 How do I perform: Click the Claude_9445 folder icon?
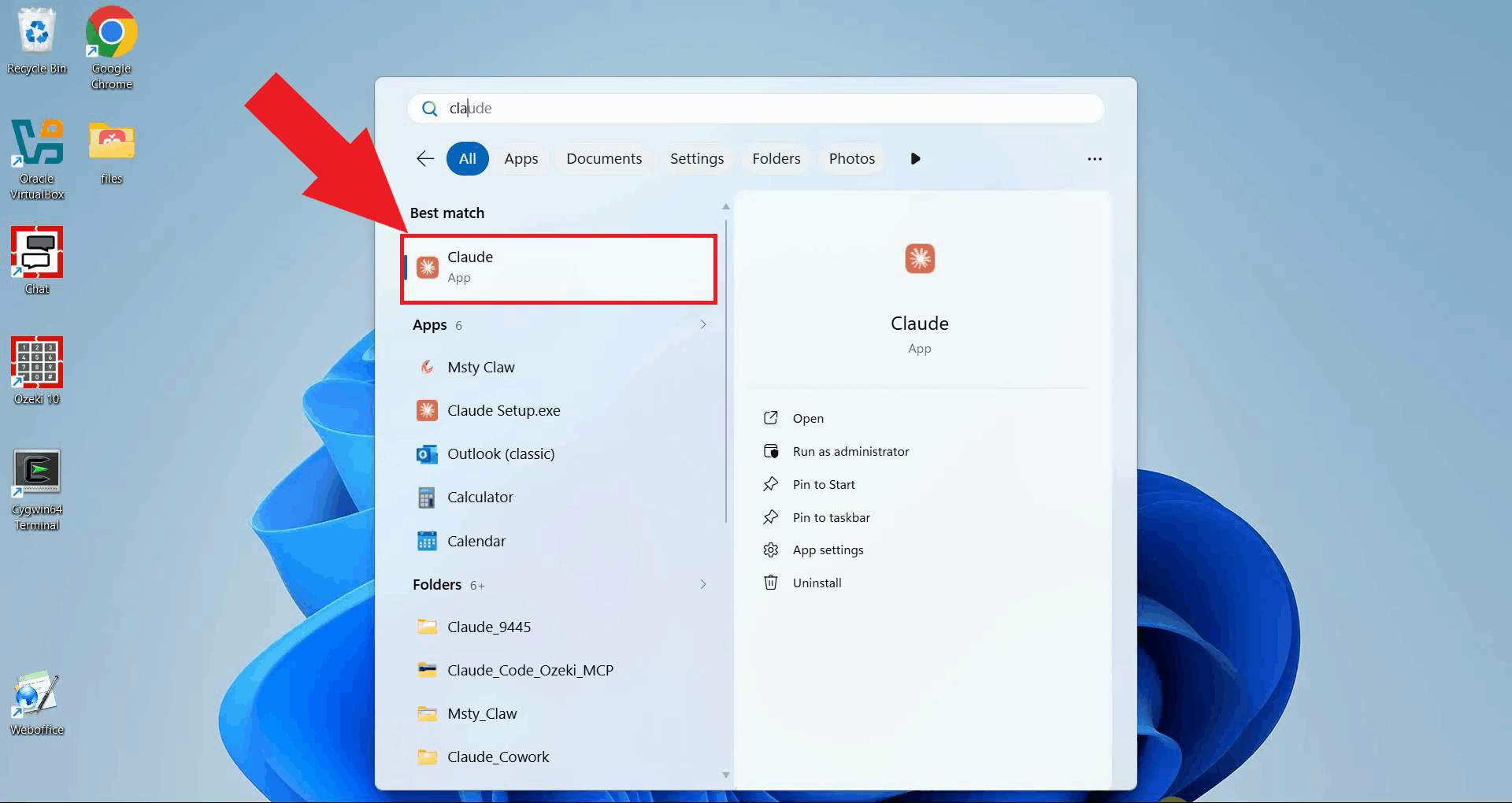point(427,627)
